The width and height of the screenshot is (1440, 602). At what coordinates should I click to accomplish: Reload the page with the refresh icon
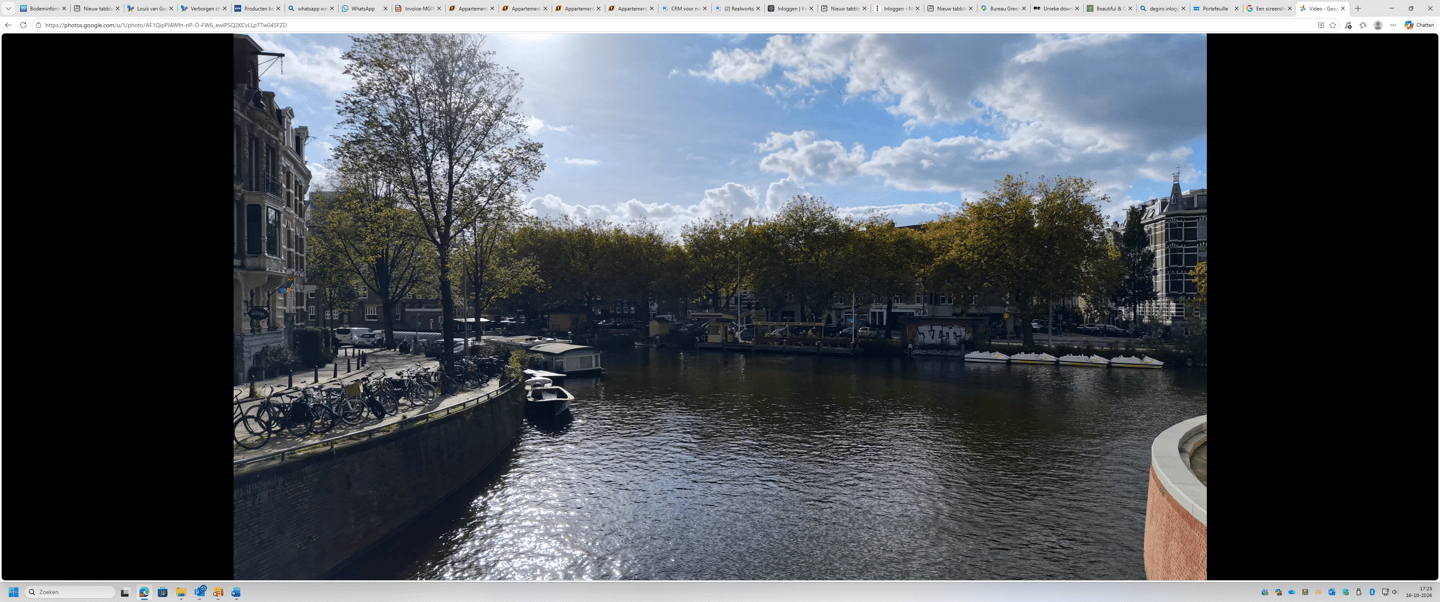tap(23, 25)
